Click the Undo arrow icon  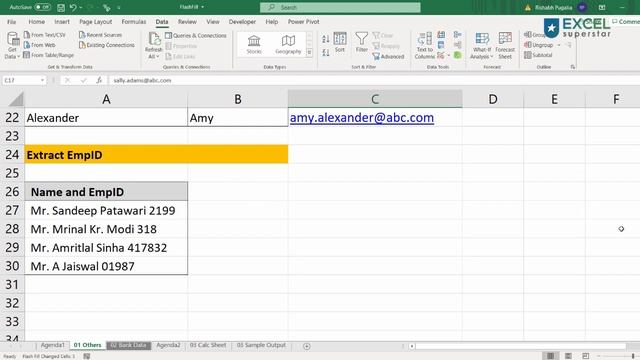click(73, 7)
